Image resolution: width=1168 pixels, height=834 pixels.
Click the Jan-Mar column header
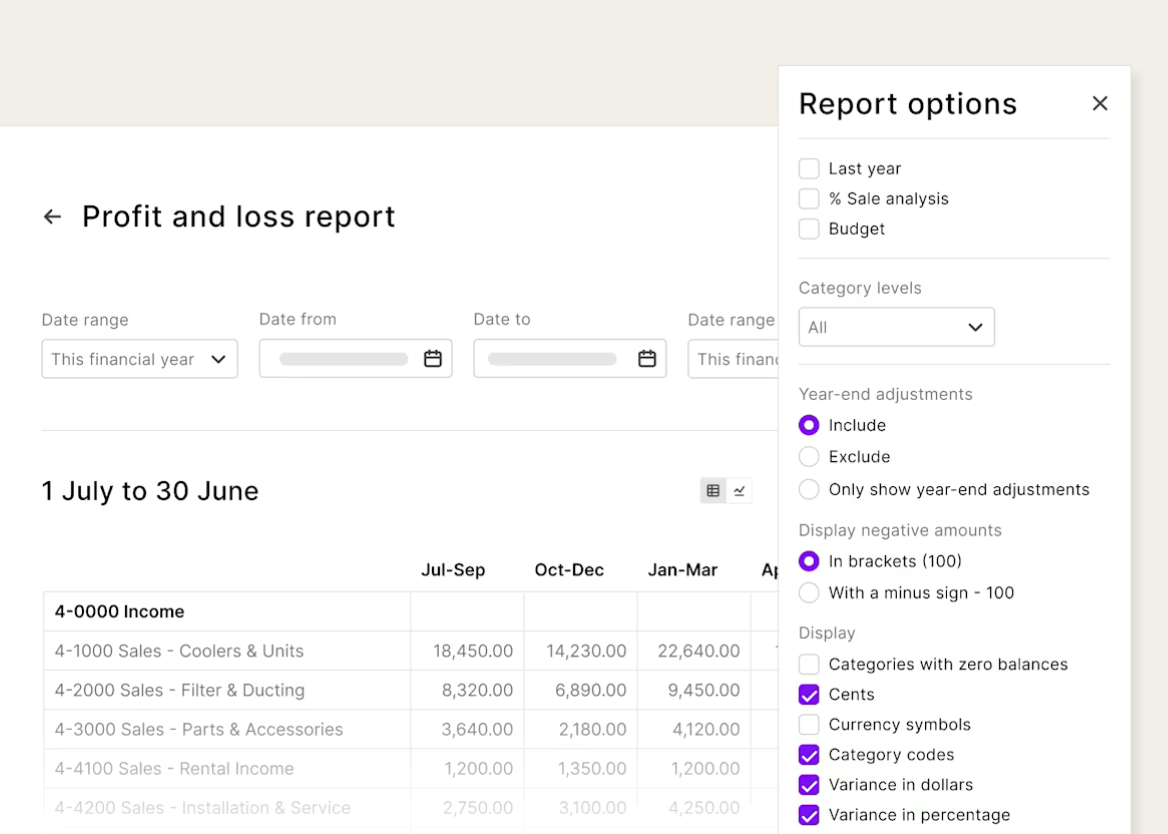click(682, 570)
